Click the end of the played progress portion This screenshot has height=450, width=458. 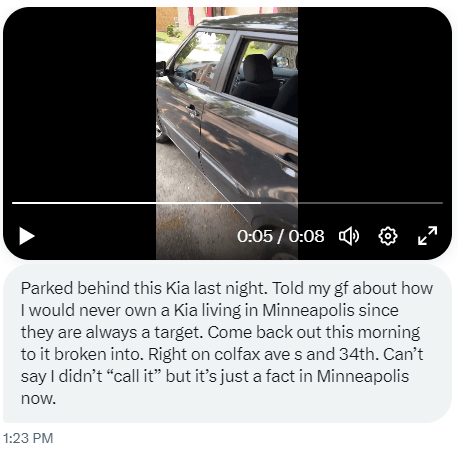point(261,203)
